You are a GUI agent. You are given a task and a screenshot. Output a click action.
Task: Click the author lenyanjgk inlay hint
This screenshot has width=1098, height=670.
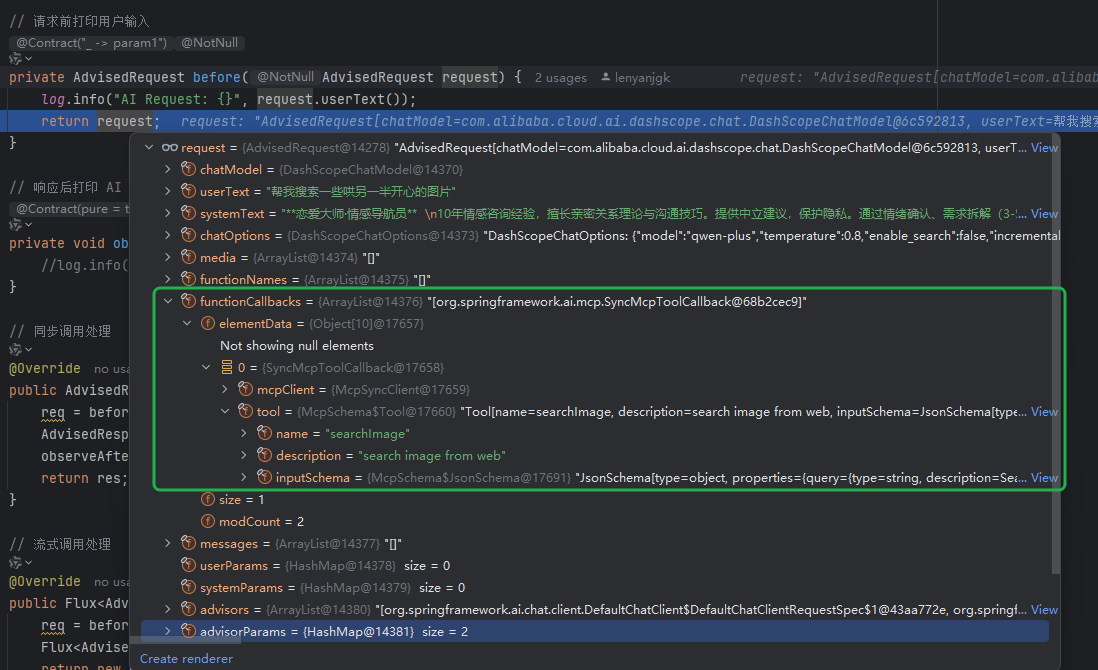click(x=636, y=78)
